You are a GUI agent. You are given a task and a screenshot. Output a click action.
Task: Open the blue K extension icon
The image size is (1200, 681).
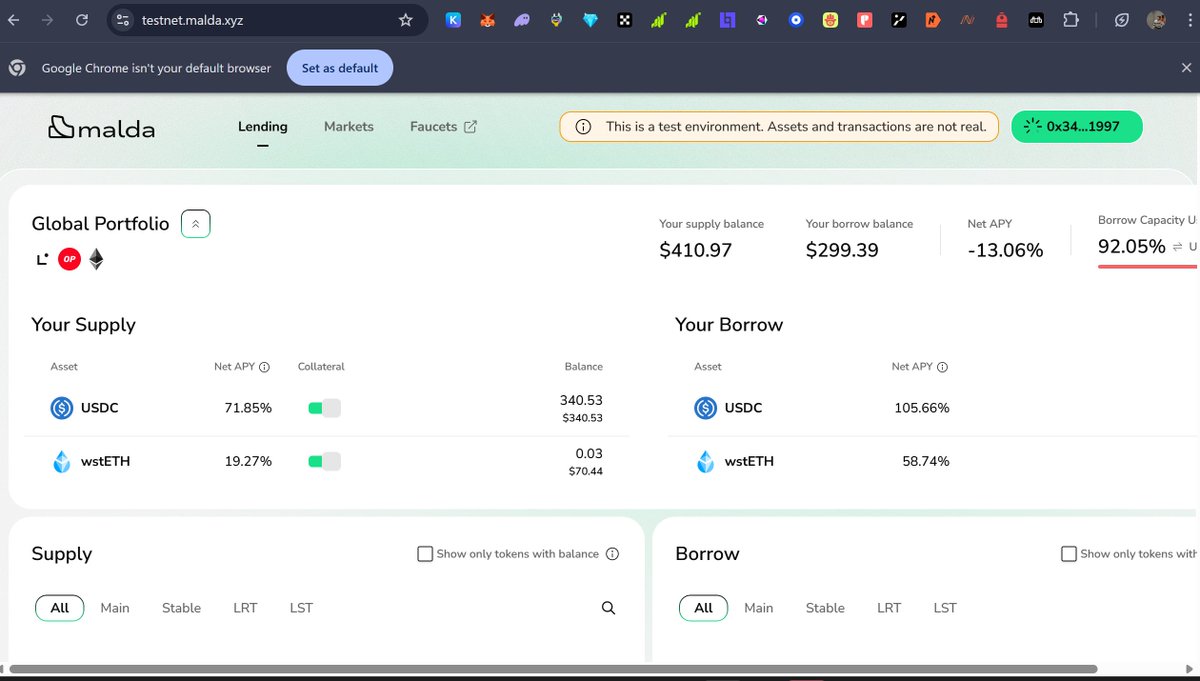[453, 20]
